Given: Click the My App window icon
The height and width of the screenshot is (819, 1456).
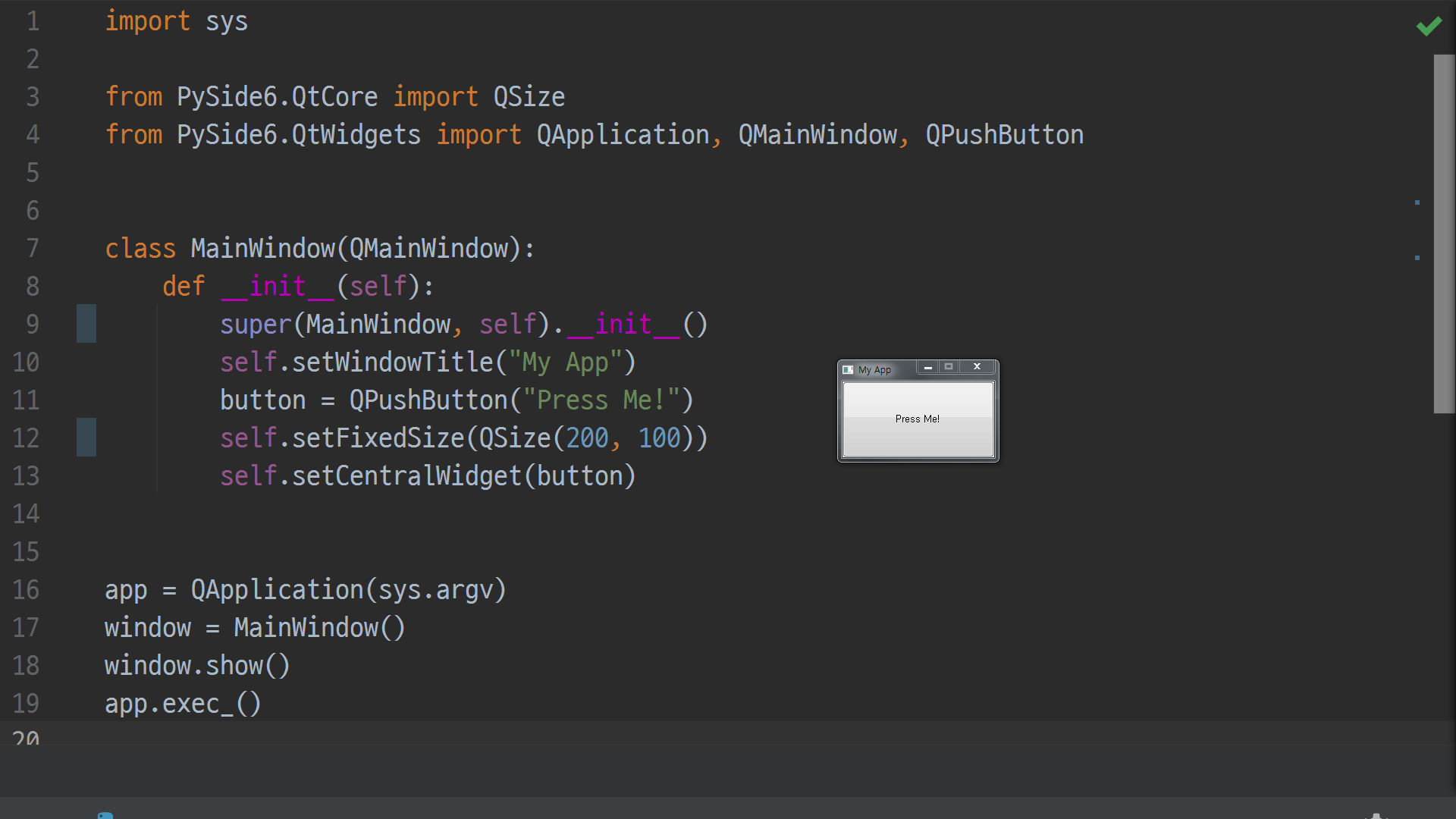Looking at the screenshot, I should [x=848, y=370].
